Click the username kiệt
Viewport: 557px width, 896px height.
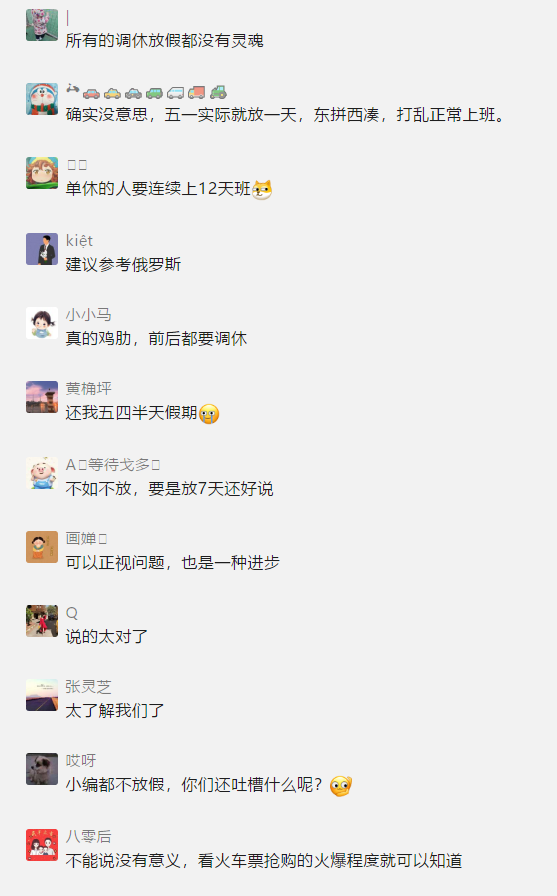79,241
